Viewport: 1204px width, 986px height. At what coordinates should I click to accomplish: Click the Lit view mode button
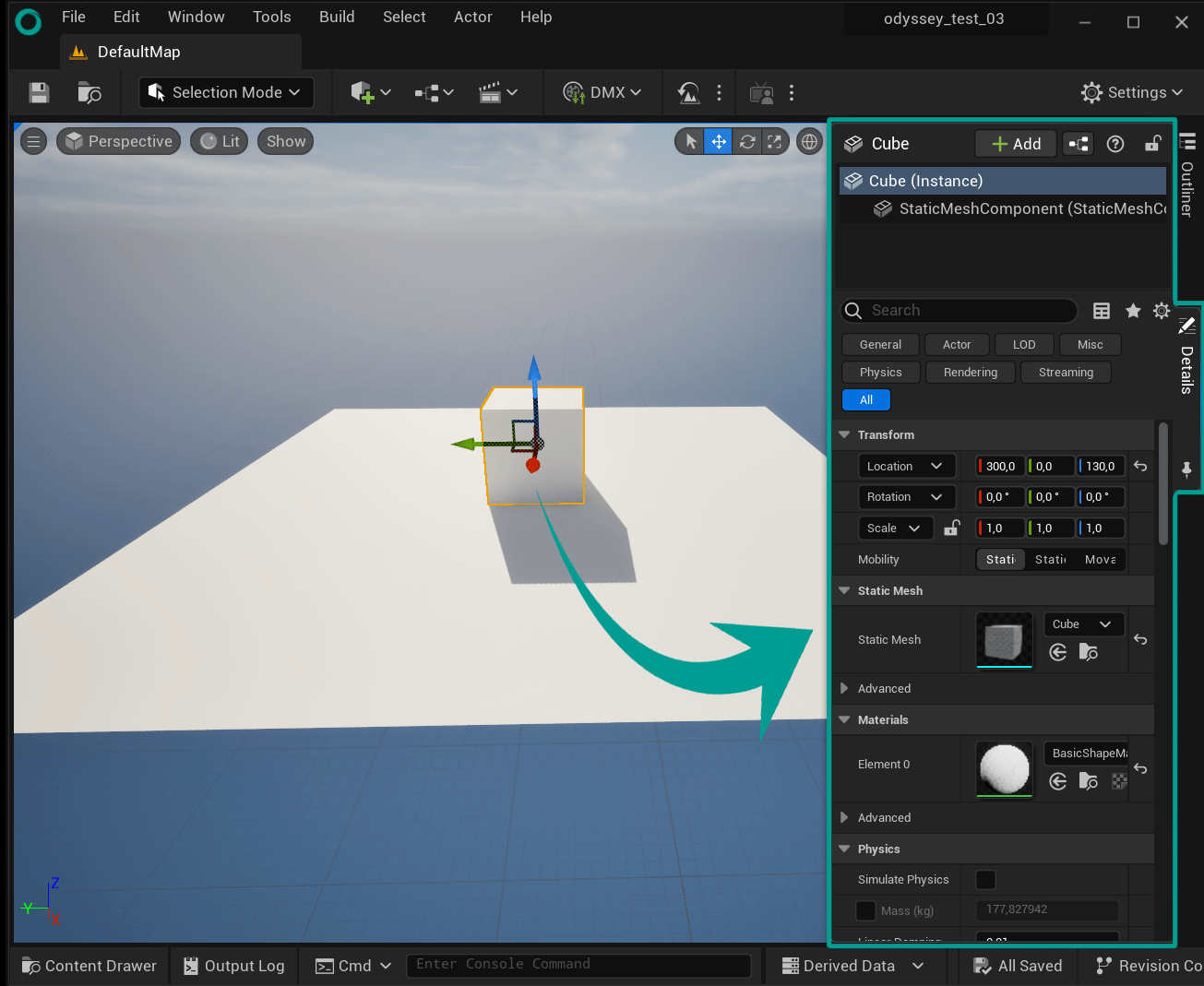220,141
